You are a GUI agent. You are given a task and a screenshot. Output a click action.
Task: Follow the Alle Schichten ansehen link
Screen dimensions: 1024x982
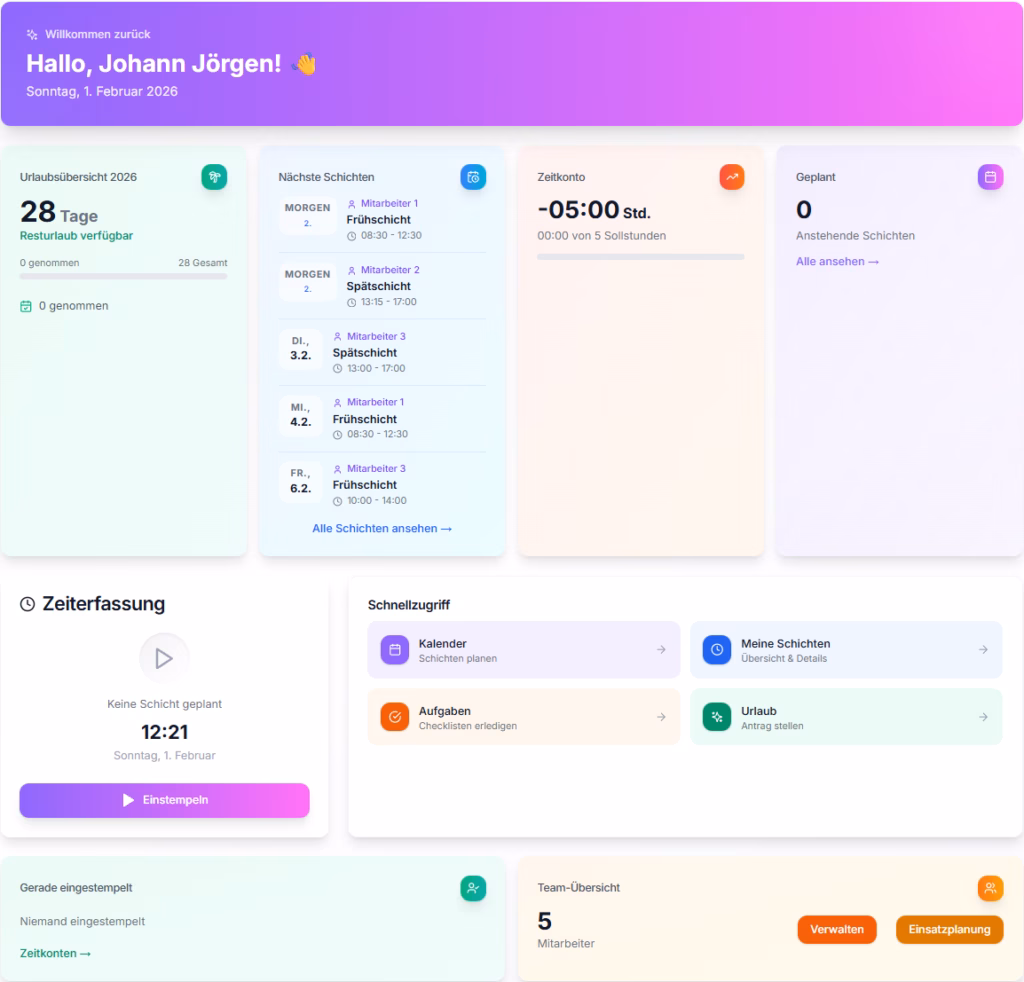pyautogui.click(x=382, y=528)
